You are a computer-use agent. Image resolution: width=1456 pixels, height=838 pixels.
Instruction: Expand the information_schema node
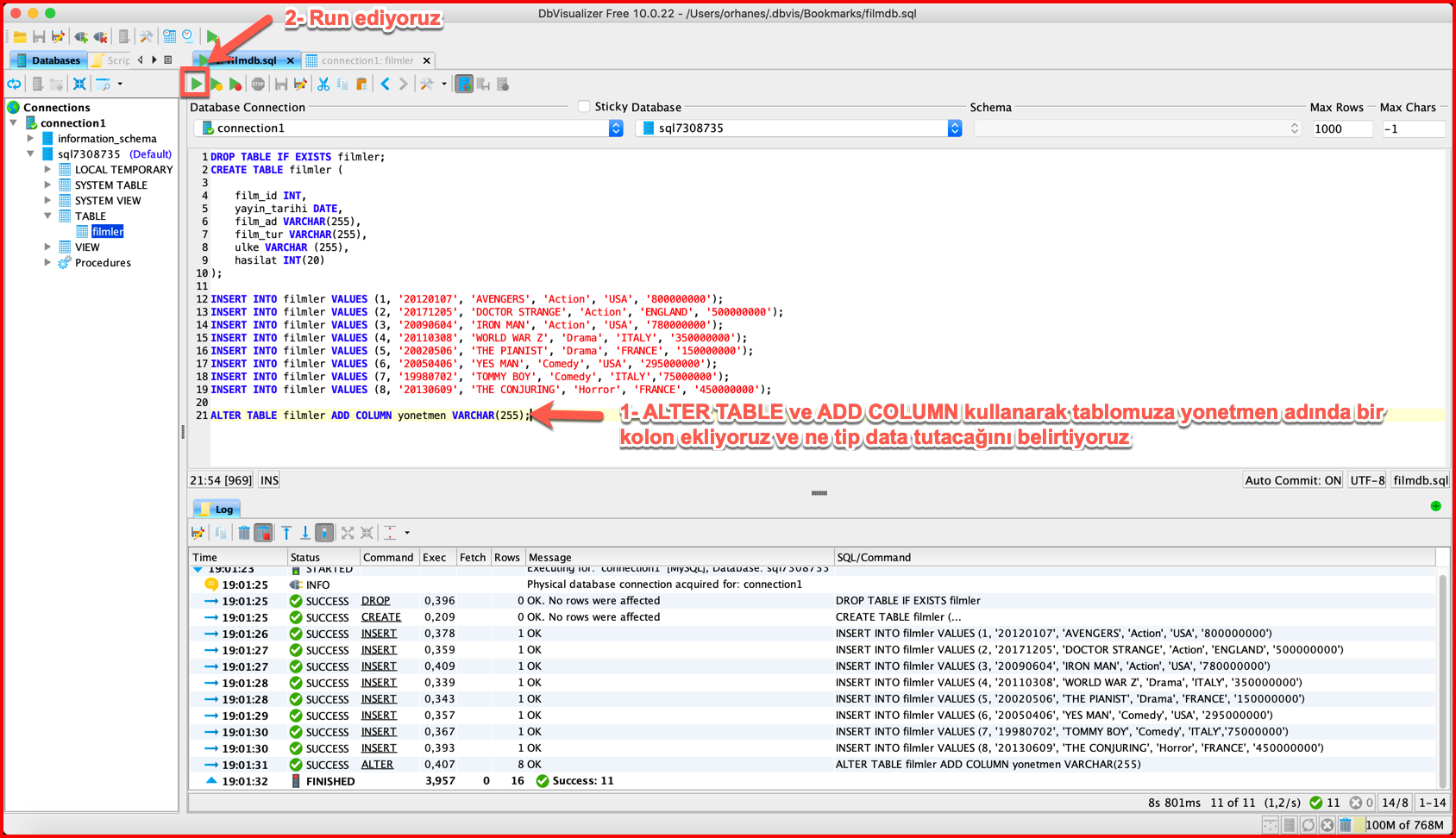click(30, 138)
